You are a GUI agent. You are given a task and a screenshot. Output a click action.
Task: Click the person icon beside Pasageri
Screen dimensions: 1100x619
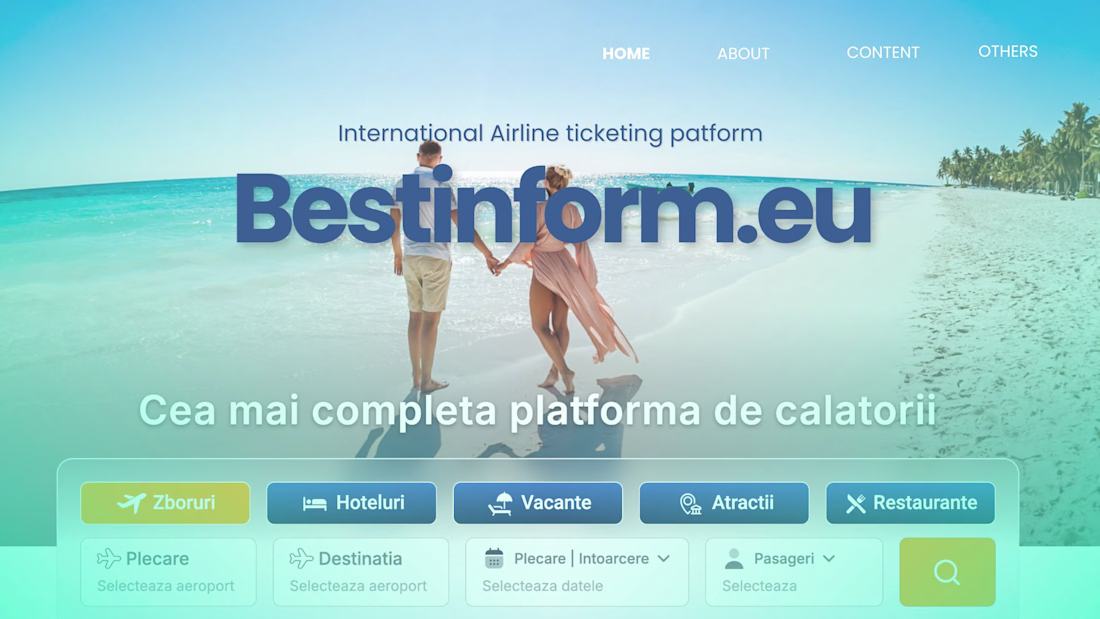[734, 559]
